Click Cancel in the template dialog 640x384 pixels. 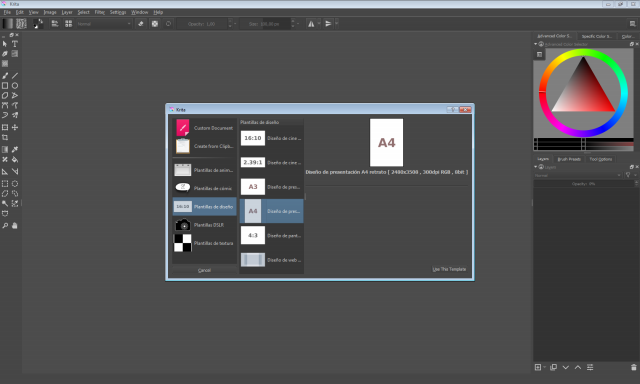[x=204, y=270]
